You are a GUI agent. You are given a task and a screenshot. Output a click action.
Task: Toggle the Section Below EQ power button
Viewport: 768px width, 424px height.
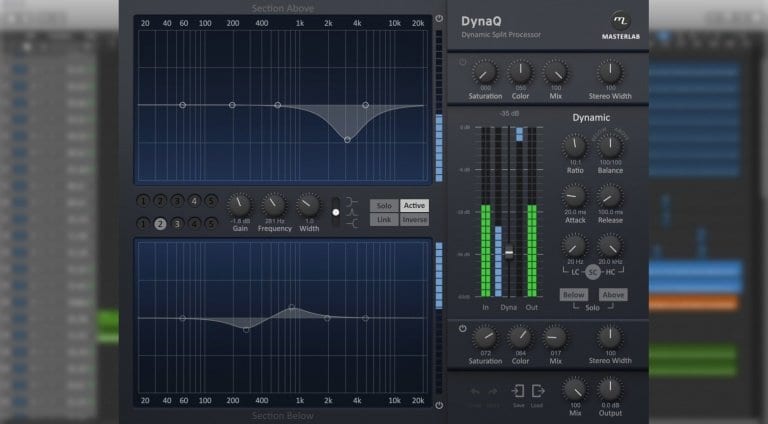click(x=438, y=405)
